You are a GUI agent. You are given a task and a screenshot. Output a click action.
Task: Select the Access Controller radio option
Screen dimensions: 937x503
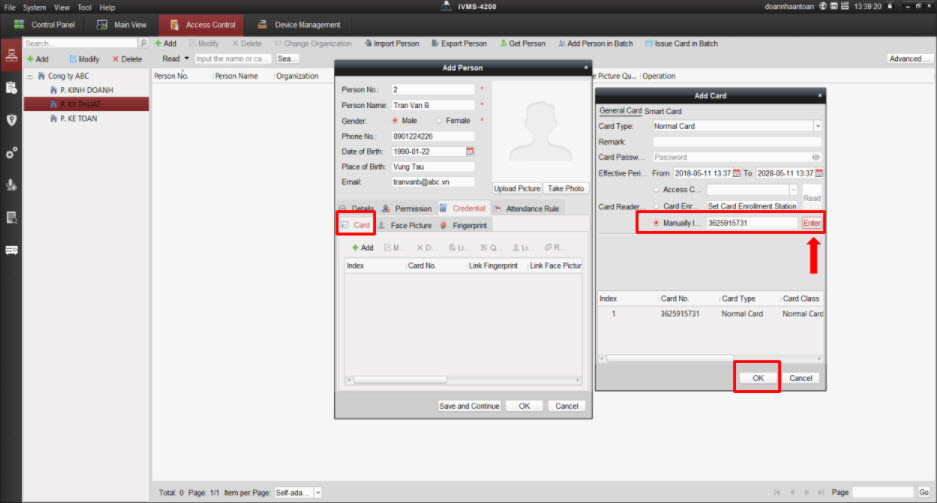(x=656, y=189)
